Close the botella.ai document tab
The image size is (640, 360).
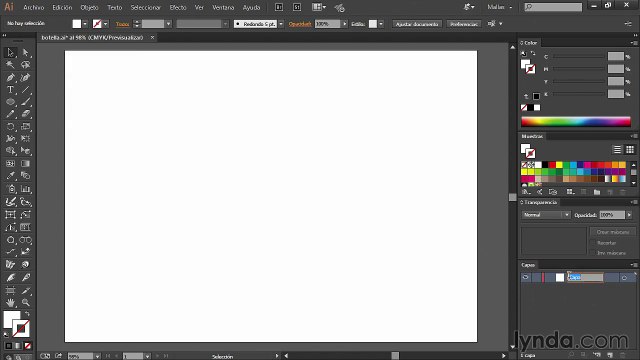point(152,38)
